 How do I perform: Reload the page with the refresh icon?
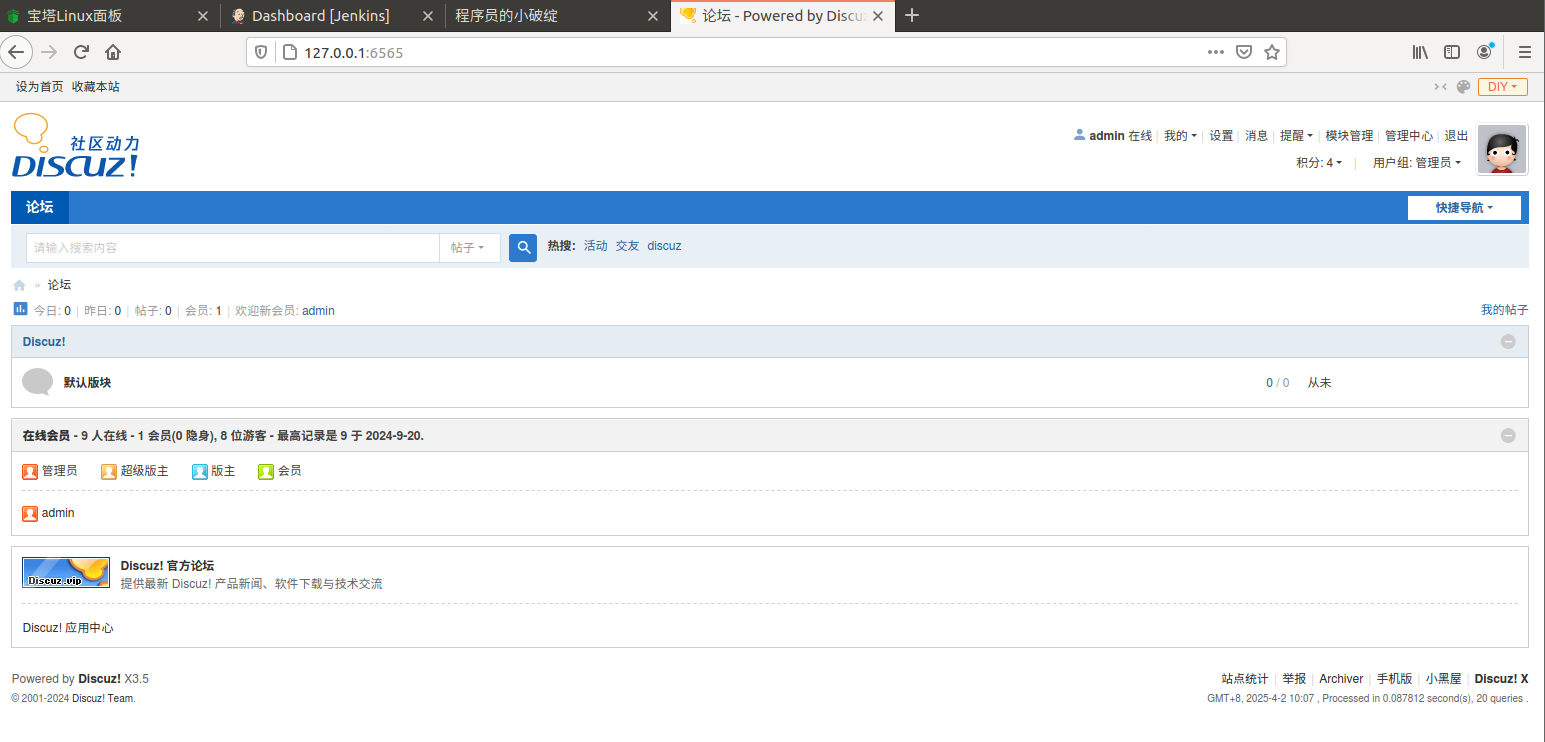point(81,52)
